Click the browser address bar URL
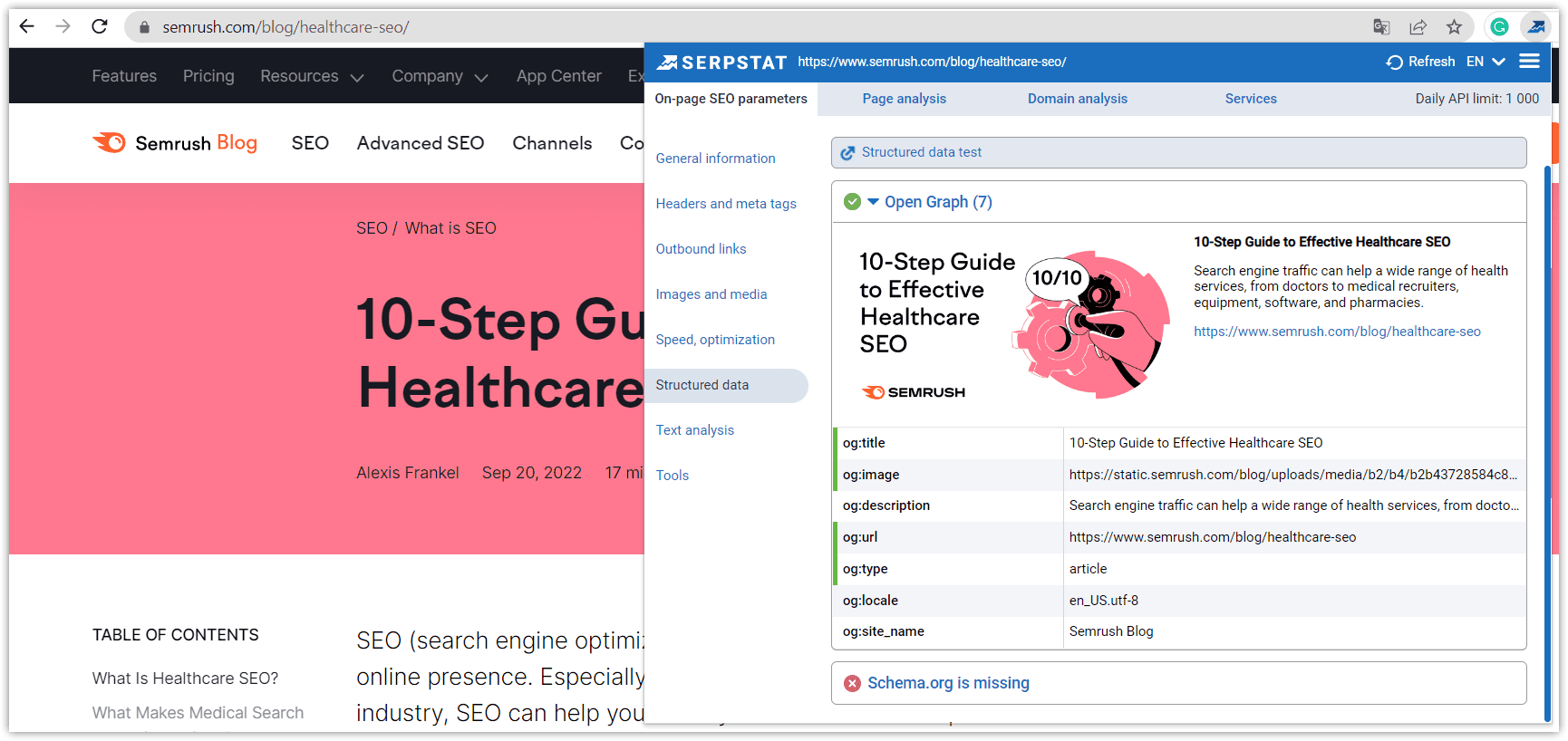 pyautogui.click(x=286, y=27)
